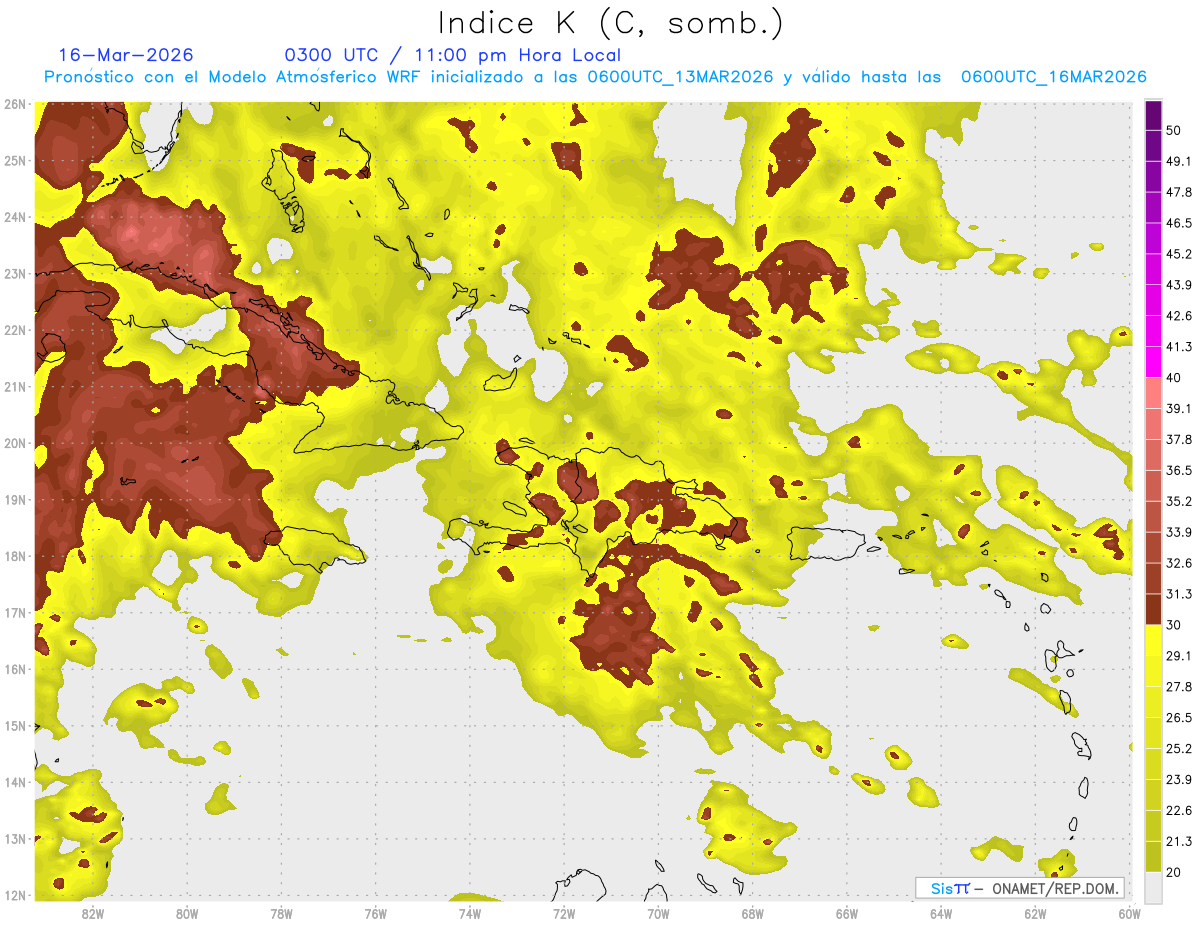1200x927 pixels.
Task: Click the 35.2 value label on legend
Action: pyautogui.click(x=1178, y=501)
